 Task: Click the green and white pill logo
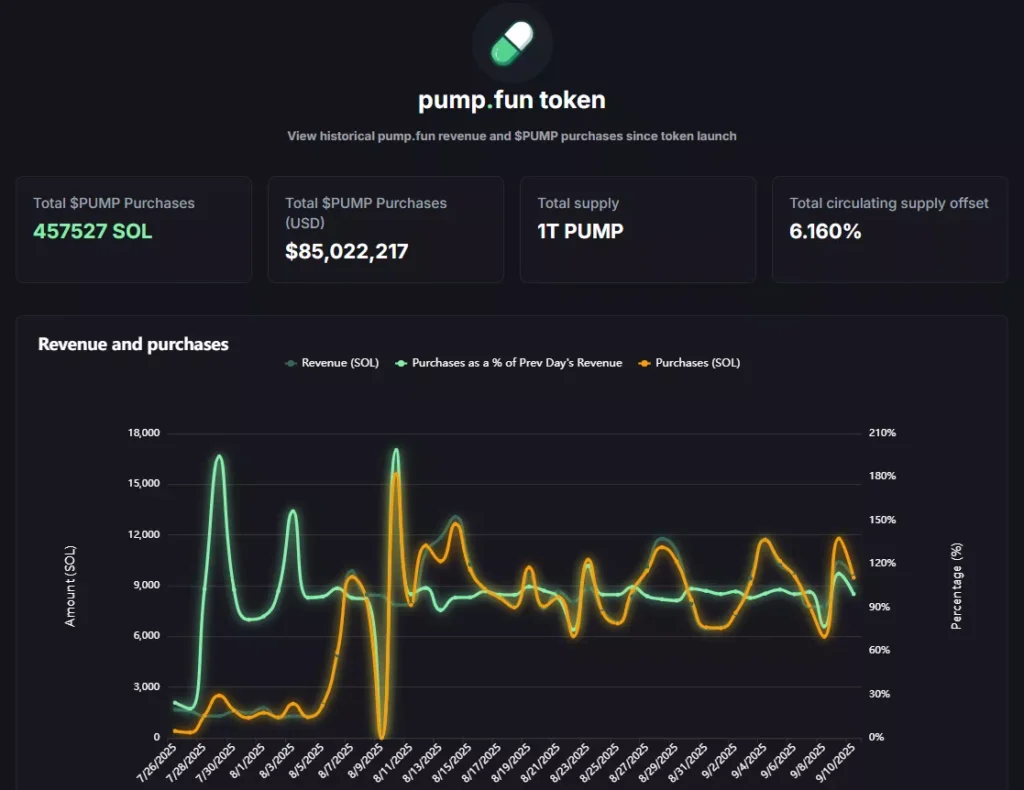[512, 44]
